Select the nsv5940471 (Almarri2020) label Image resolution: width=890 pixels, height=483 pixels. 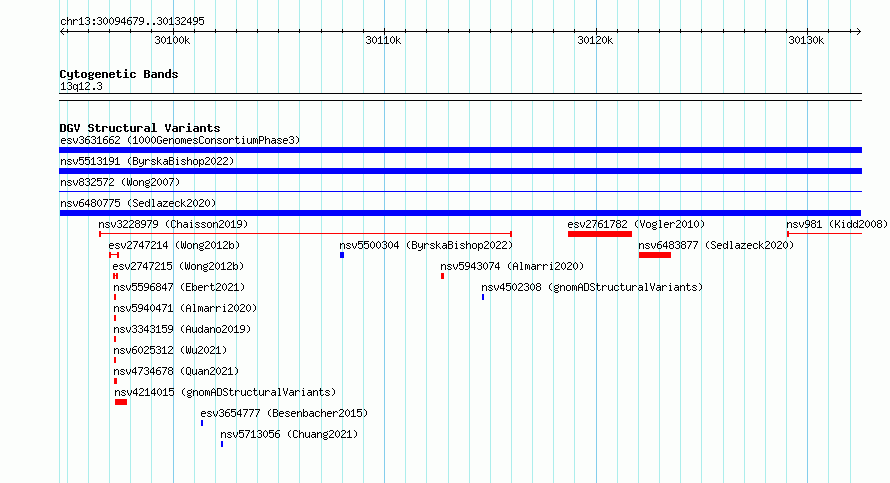click(185, 308)
